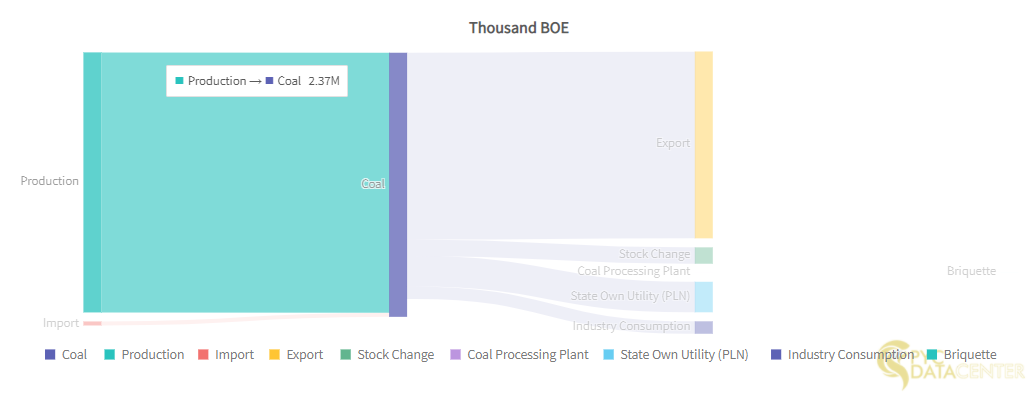Viewport: 1033px width, 396px height.
Task: Click the Export legend label
Action: [x=305, y=355]
